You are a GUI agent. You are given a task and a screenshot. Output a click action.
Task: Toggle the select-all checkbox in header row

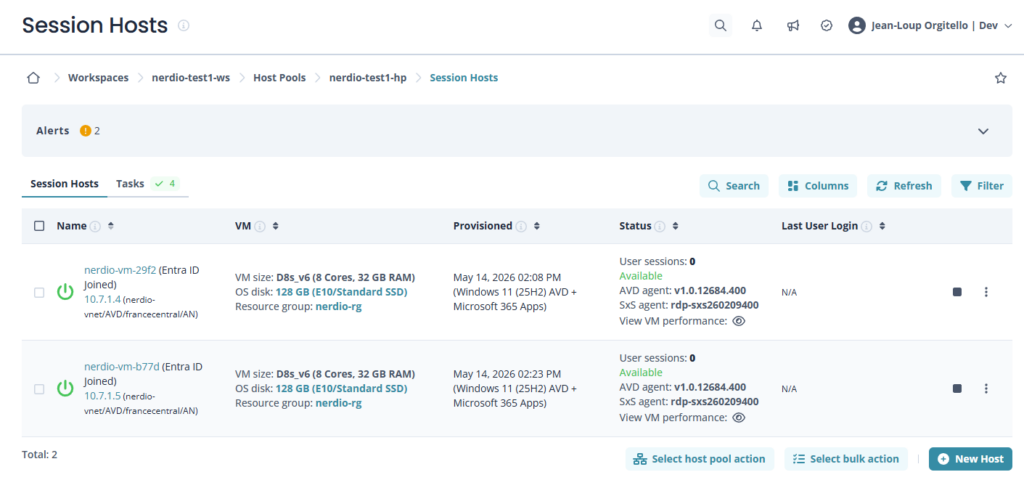click(39, 226)
